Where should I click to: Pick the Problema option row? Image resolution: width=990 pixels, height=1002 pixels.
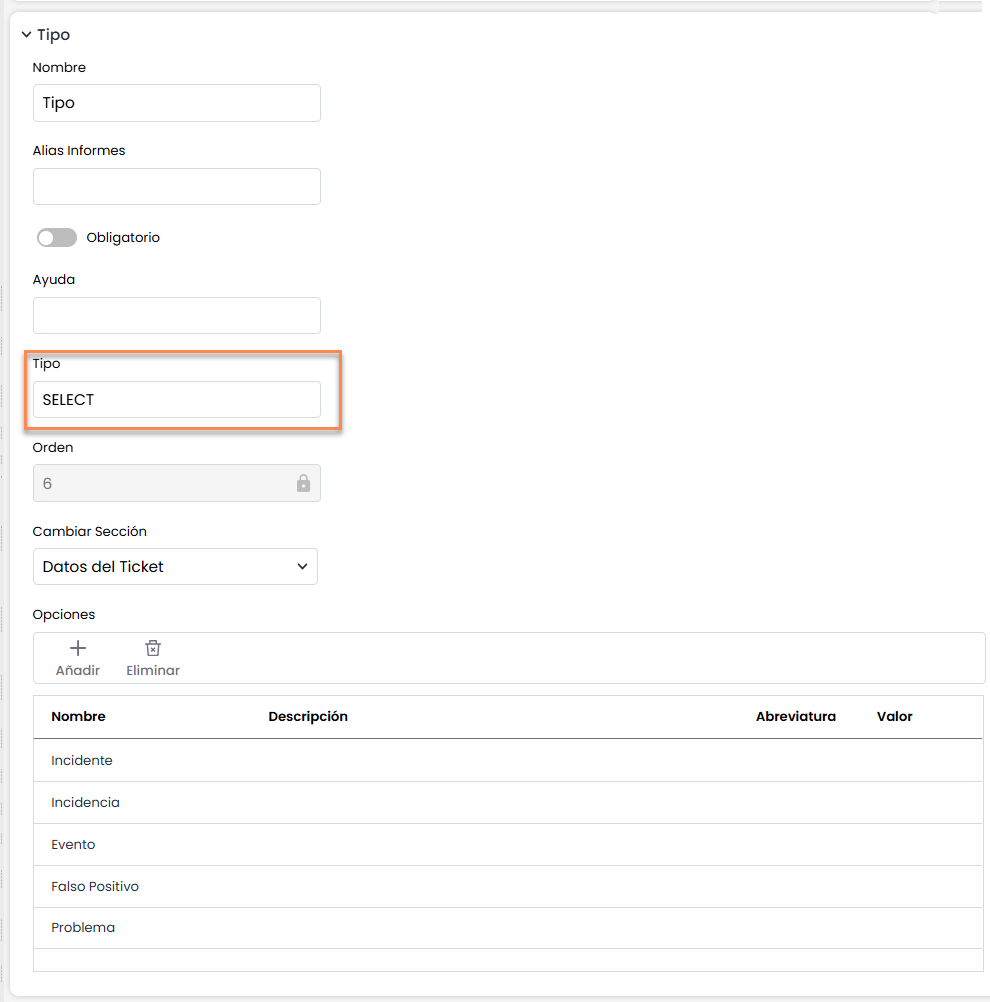click(83, 928)
